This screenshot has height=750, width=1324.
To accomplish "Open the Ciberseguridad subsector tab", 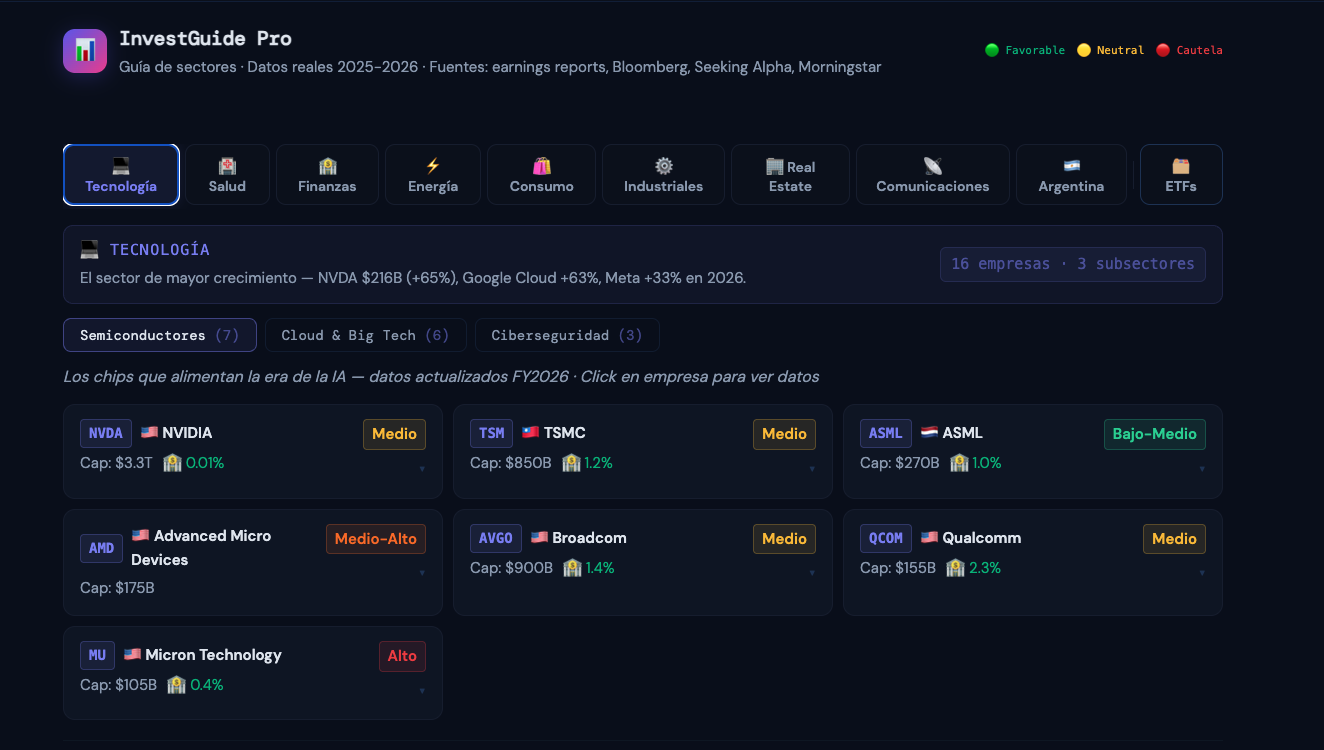I will (567, 335).
